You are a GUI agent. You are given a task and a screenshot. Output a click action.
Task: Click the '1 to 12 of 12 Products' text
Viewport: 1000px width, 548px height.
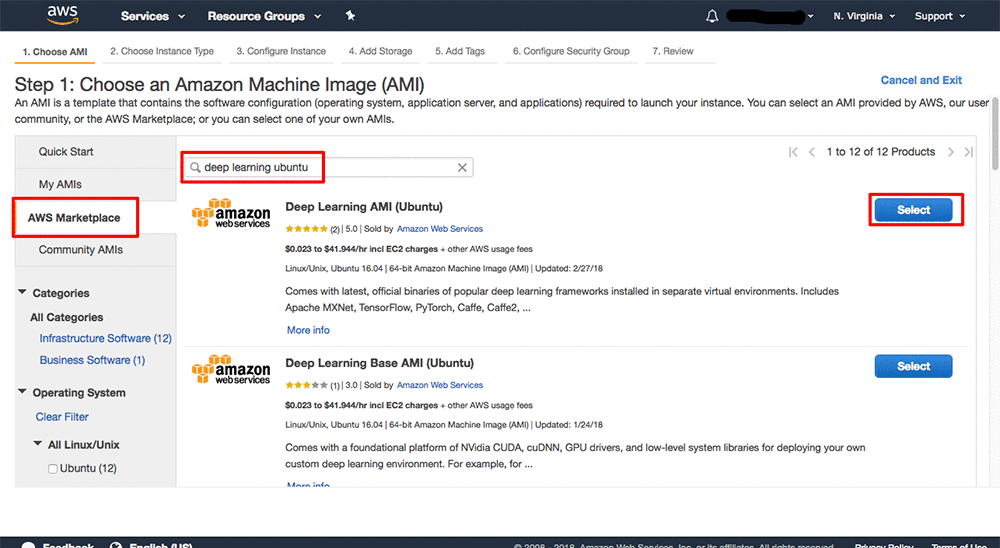click(881, 152)
